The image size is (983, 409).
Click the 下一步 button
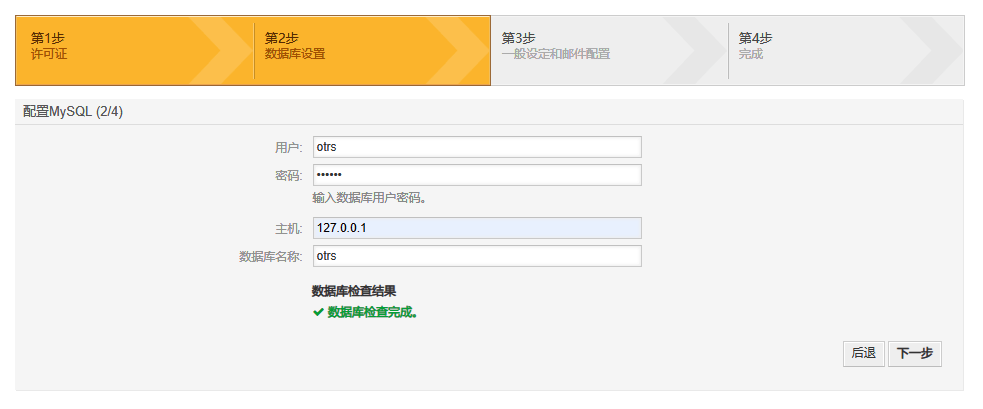(x=915, y=354)
